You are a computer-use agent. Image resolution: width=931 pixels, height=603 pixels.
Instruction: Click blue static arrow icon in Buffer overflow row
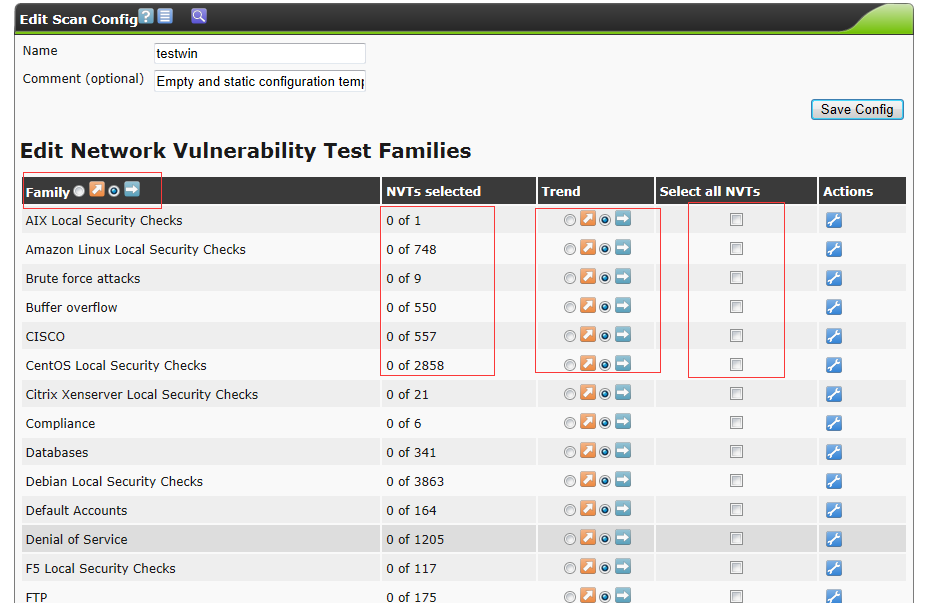click(623, 306)
